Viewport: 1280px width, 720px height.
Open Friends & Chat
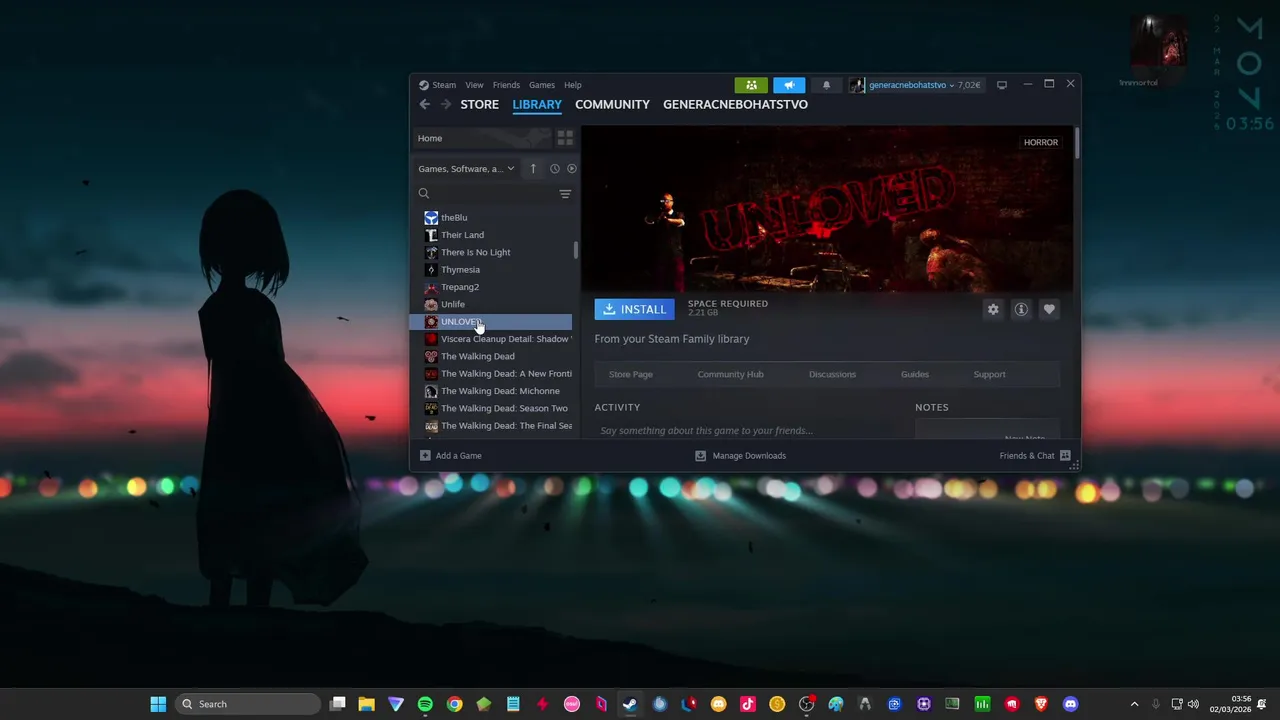(x=1035, y=456)
